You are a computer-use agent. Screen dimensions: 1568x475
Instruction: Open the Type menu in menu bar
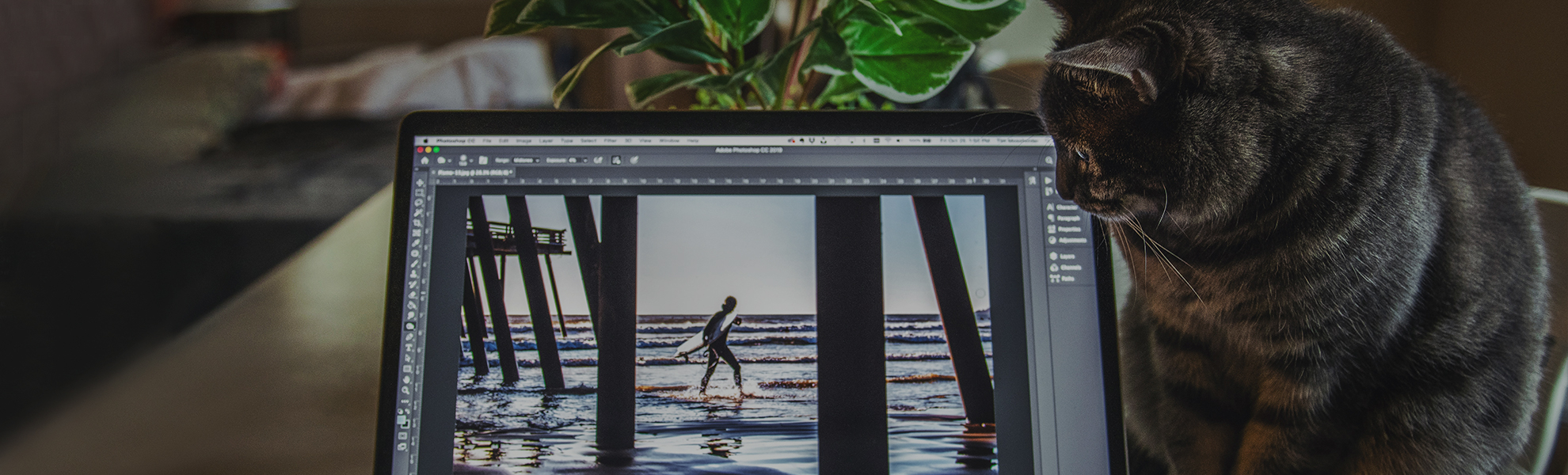click(x=567, y=141)
